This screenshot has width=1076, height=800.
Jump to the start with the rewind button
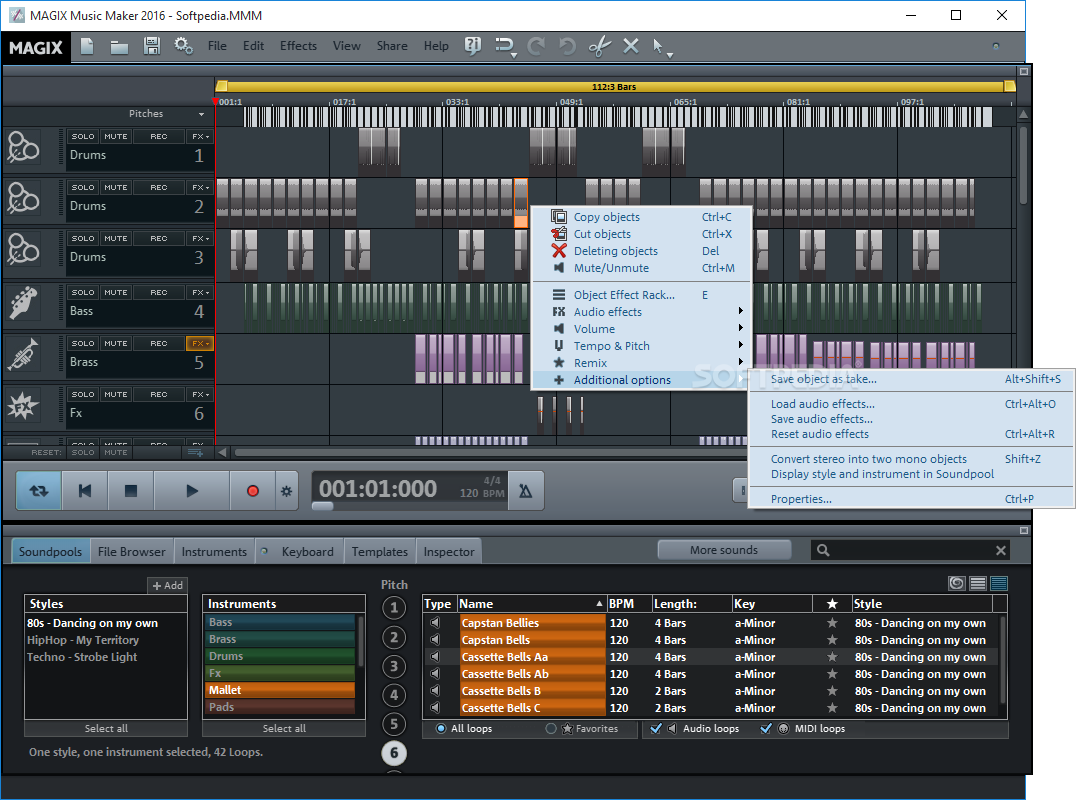85,491
